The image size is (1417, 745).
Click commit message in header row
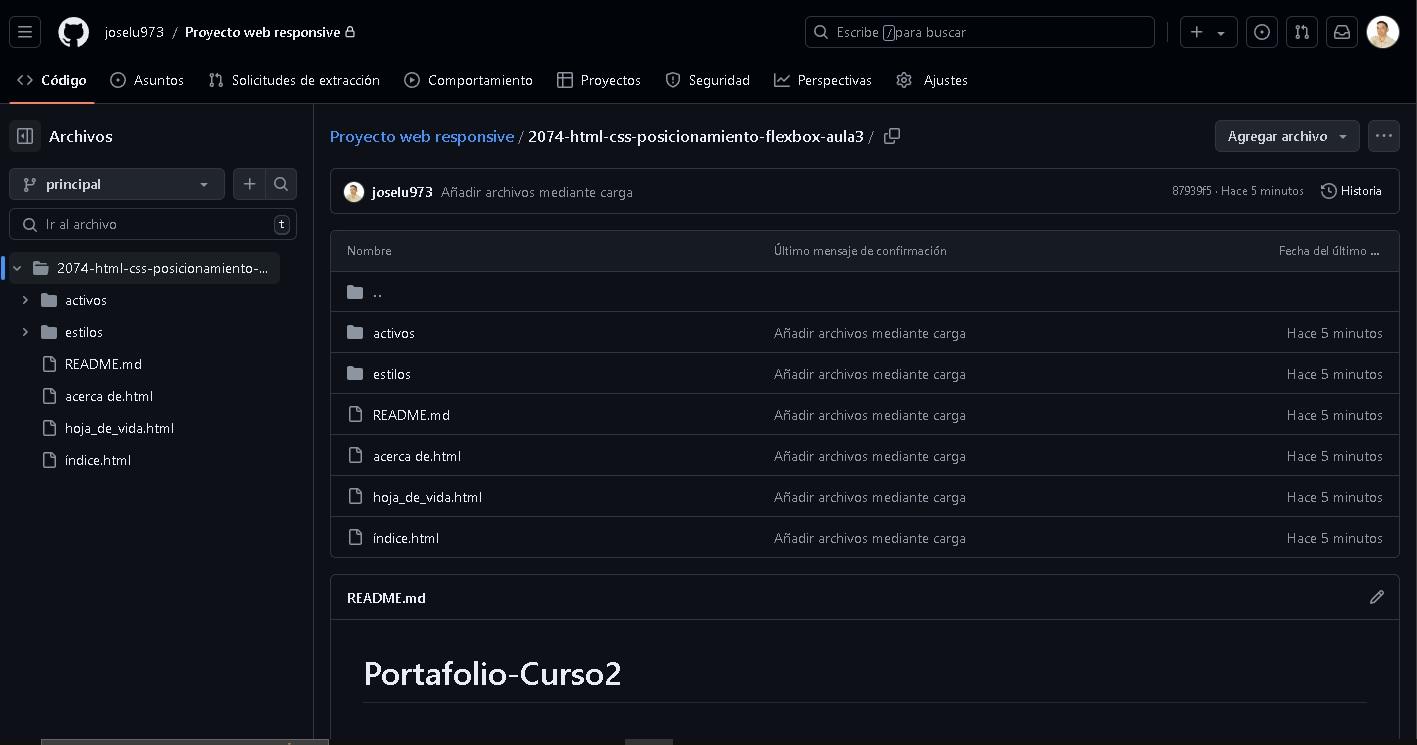537,192
